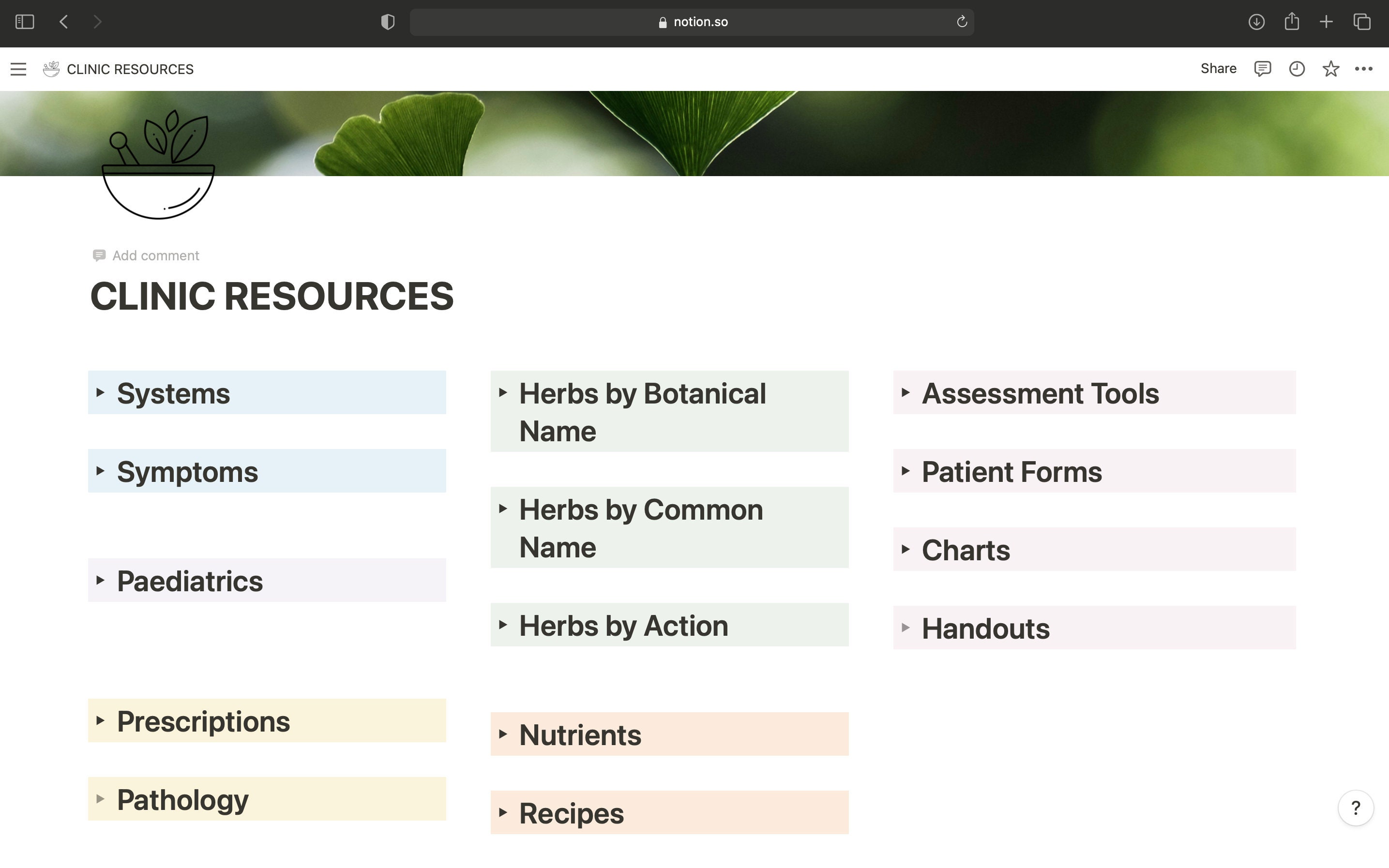Go forward to the next page
This screenshot has width=1389, height=868.
[x=97, y=22]
